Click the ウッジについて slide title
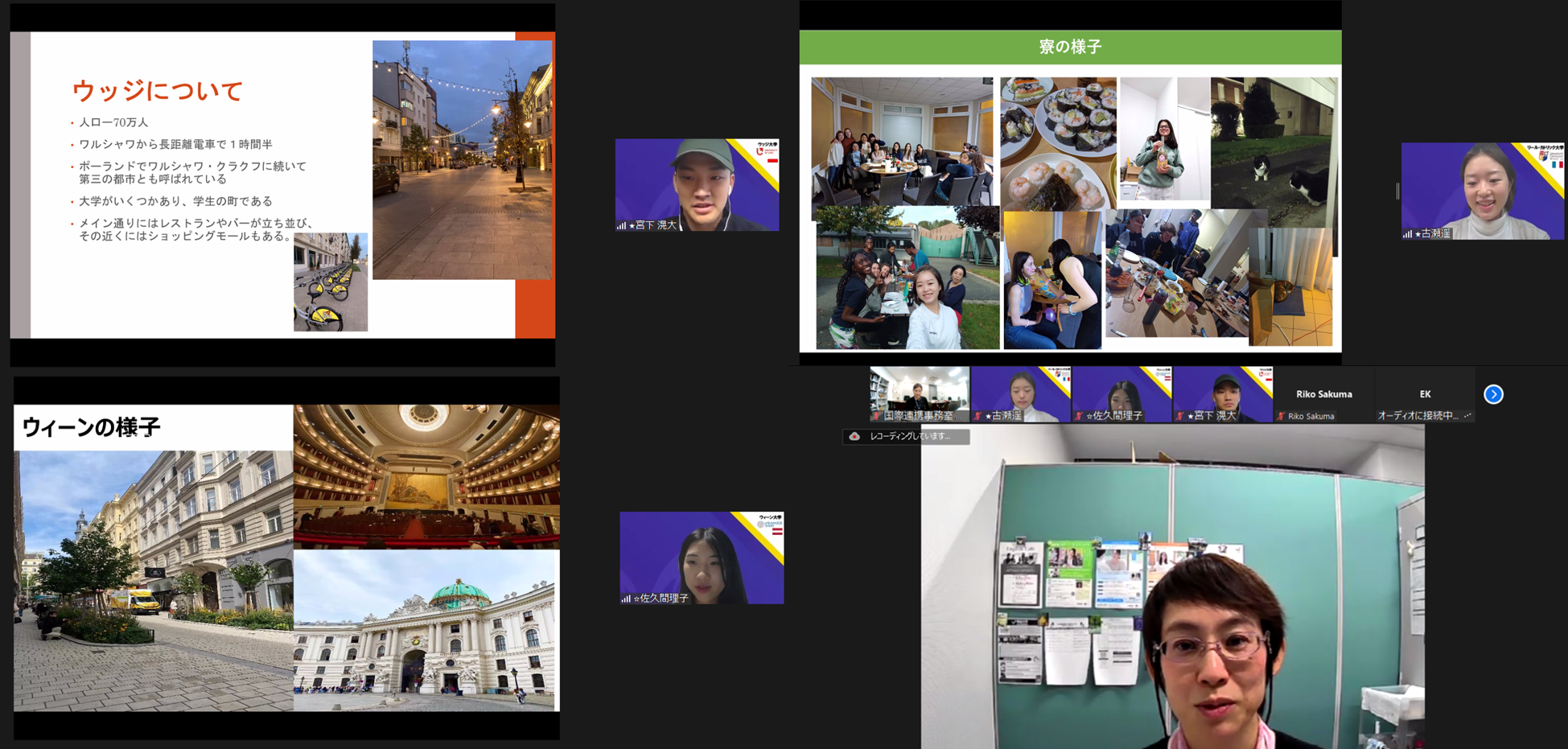Image resolution: width=1568 pixels, height=749 pixels. (x=158, y=91)
